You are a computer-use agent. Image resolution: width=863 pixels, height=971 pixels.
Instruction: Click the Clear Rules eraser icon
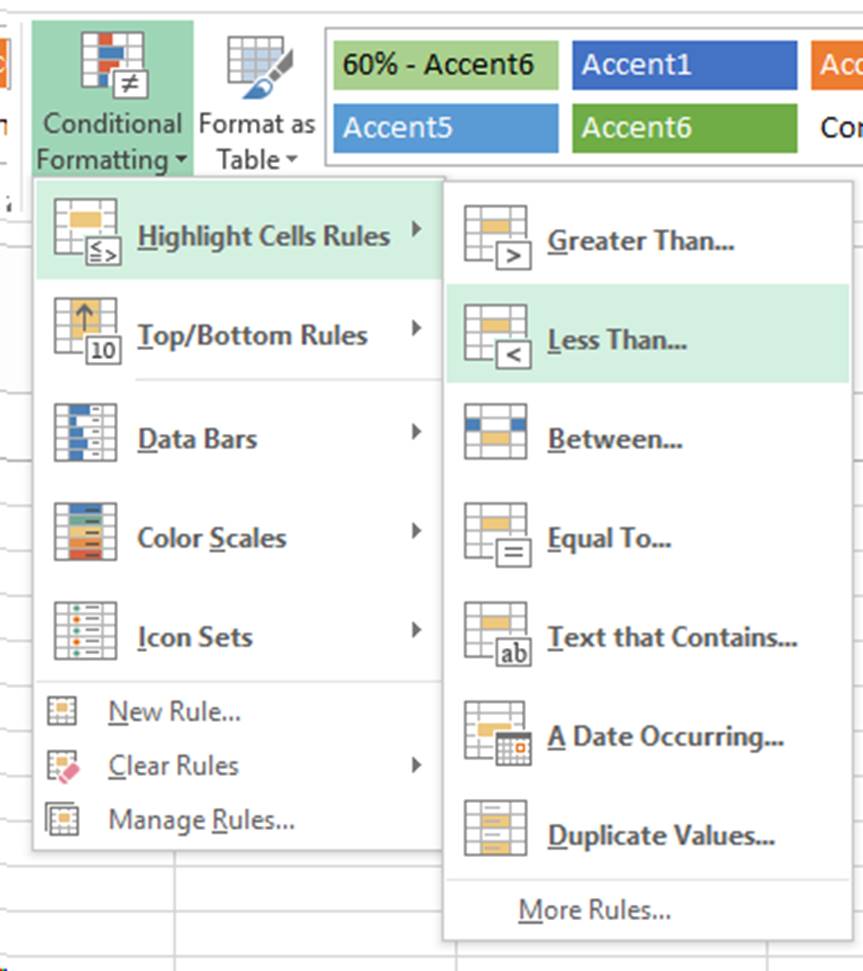coord(63,767)
